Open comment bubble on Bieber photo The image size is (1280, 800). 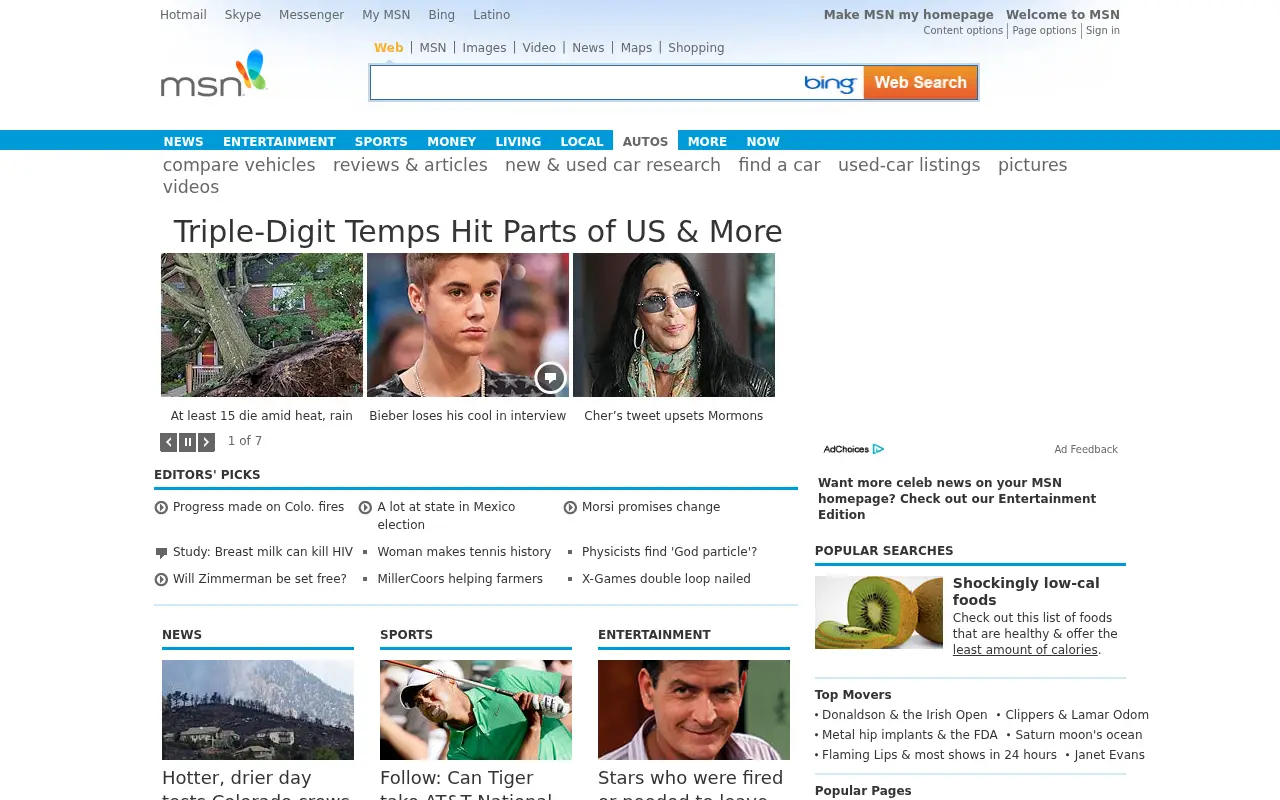550,378
